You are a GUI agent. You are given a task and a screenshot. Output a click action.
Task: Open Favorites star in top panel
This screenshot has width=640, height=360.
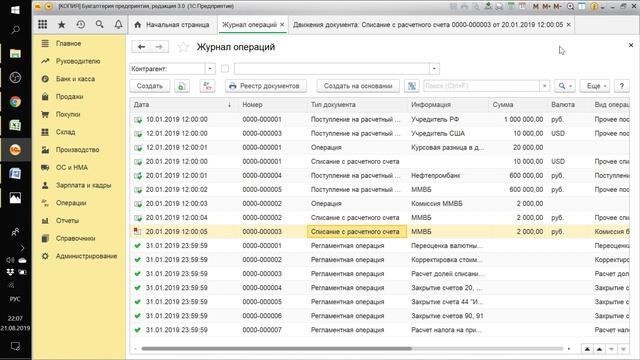pyautogui.click(x=62, y=24)
